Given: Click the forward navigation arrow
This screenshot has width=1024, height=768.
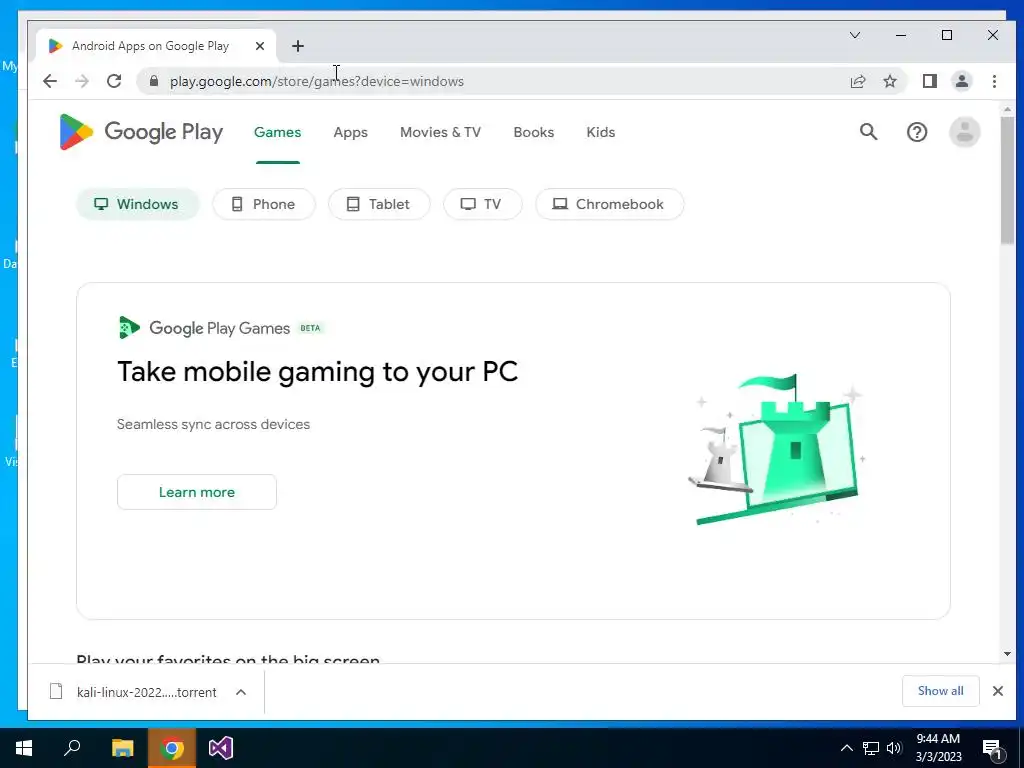Looking at the screenshot, I should coord(82,81).
